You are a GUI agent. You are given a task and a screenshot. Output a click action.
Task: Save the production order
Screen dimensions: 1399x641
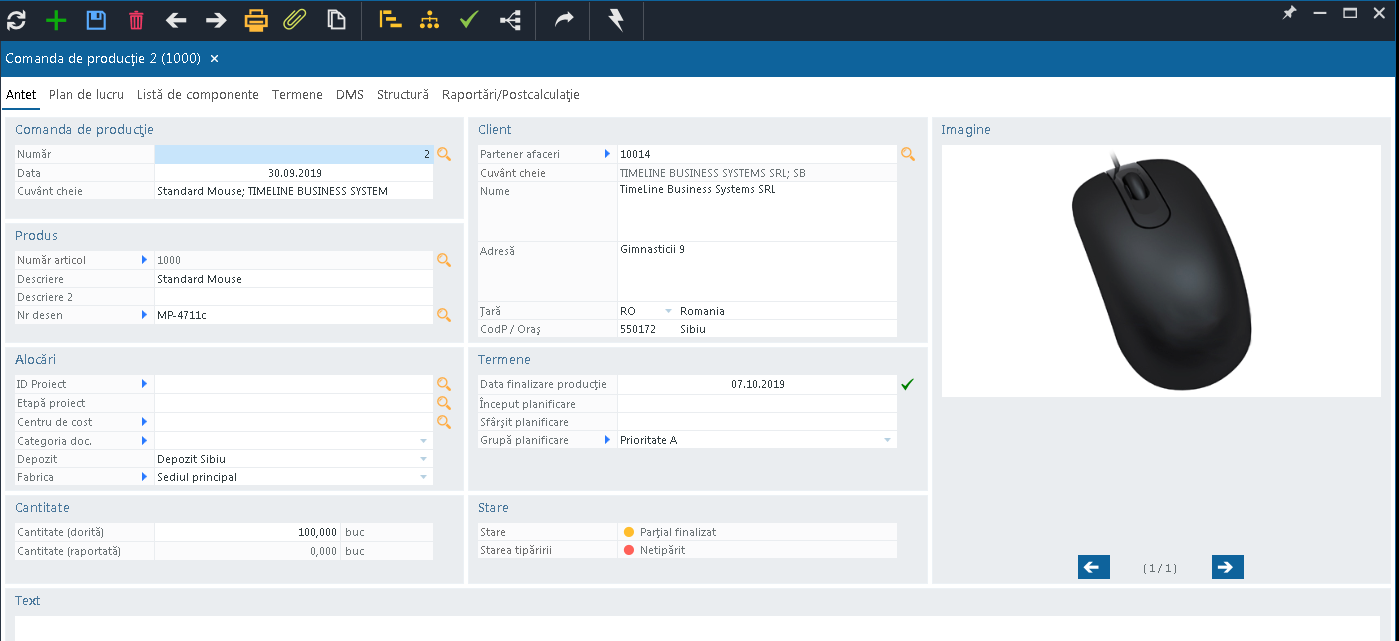point(96,20)
